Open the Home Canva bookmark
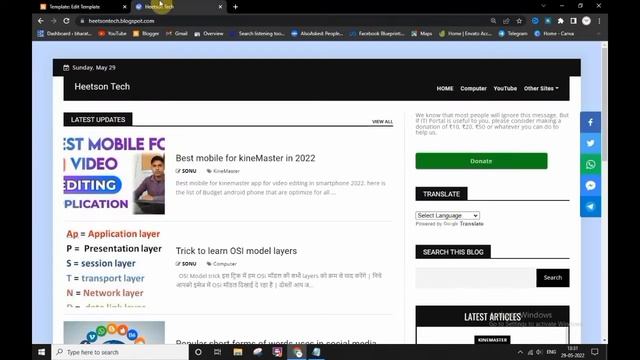 pyautogui.click(x=554, y=33)
